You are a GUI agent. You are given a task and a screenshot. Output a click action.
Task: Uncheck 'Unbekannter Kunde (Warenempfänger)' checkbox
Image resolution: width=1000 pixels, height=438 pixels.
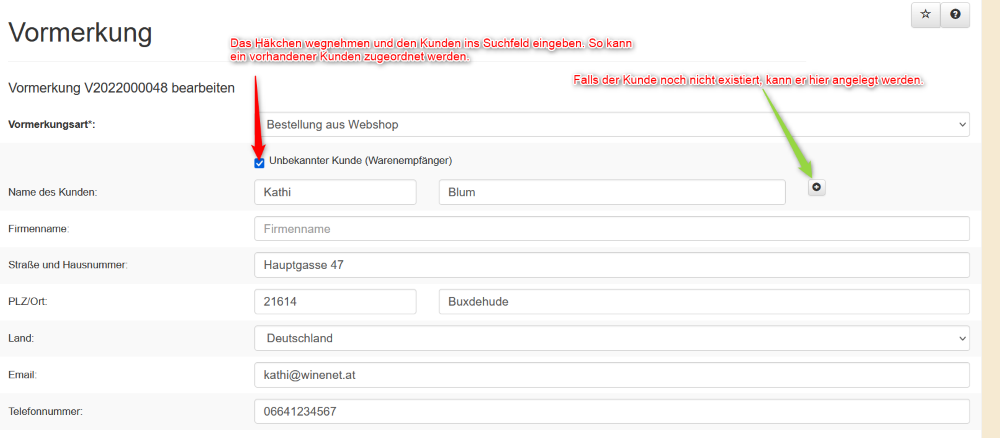260,162
